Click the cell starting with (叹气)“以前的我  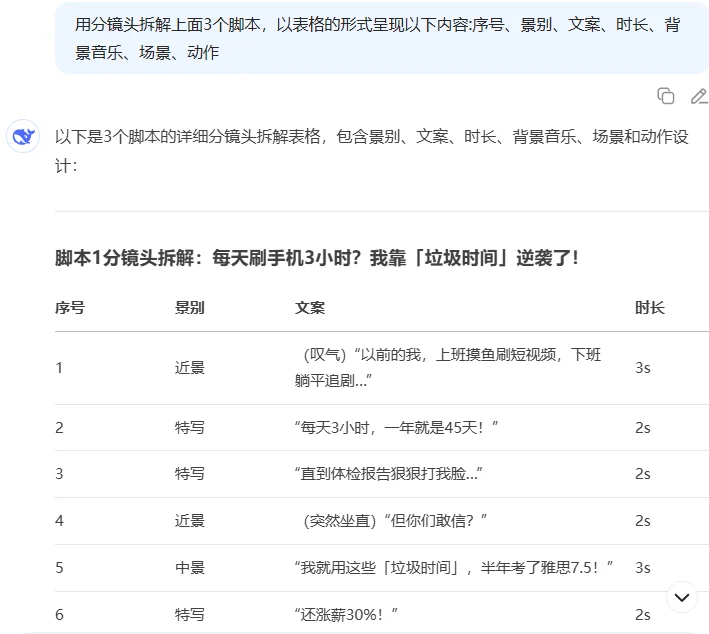click(x=448, y=368)
